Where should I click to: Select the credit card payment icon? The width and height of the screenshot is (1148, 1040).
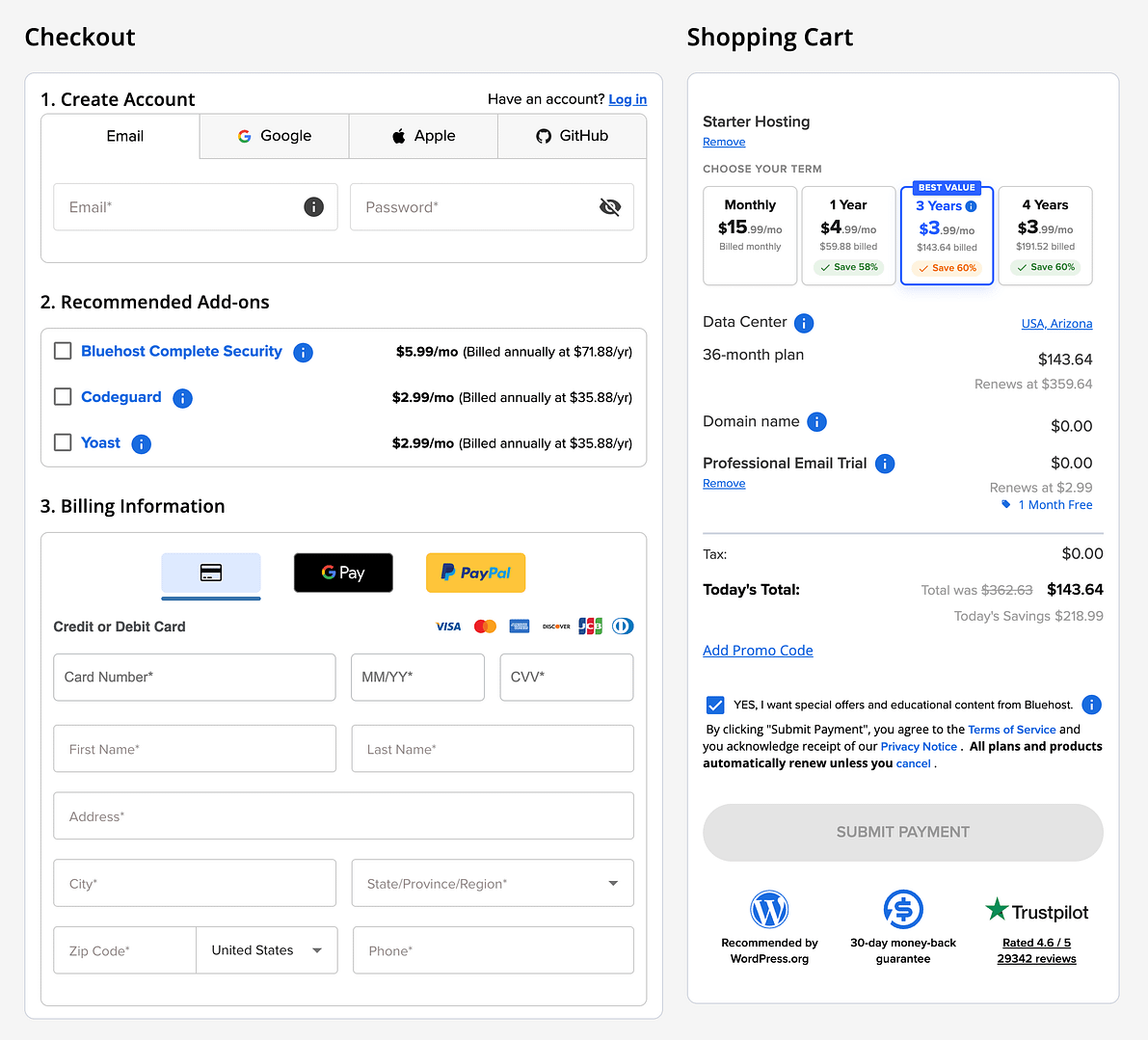coord(211,573)
